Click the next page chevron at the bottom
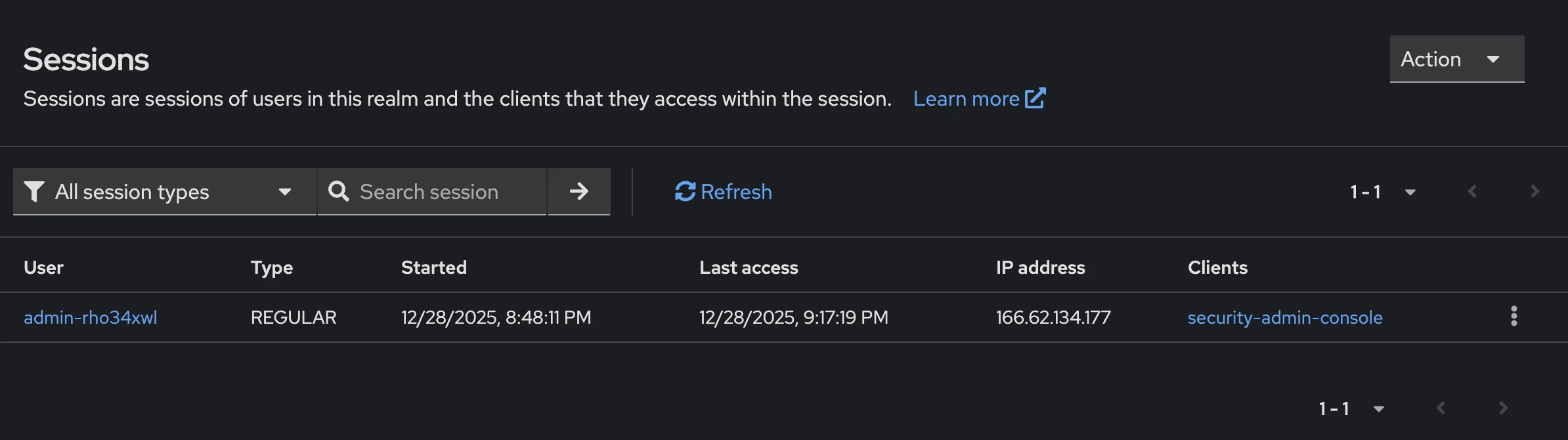This screenshot has width=1568, height=440. click(1504, 408)
